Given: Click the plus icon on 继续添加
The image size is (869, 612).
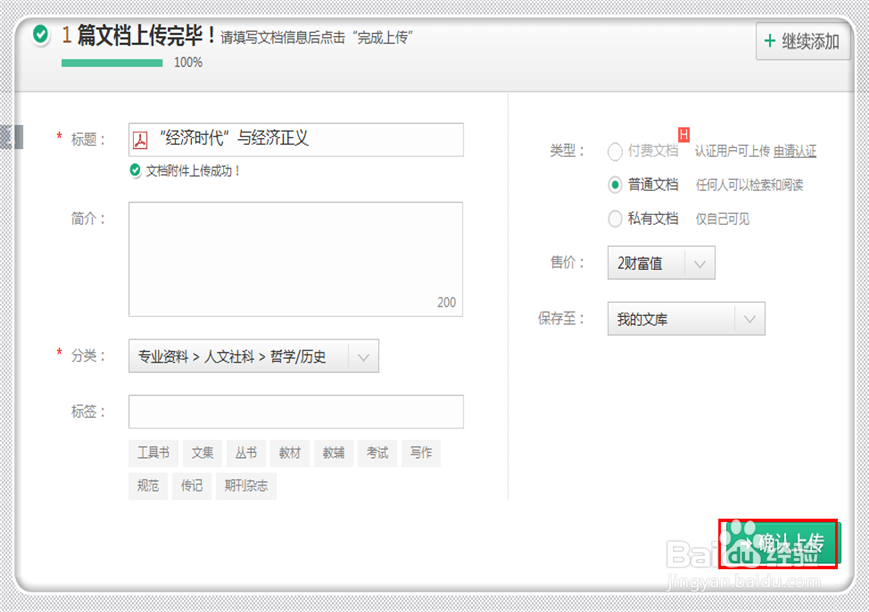Looking at the screenshot, I should pyautogui.click(x=771, y=42).
